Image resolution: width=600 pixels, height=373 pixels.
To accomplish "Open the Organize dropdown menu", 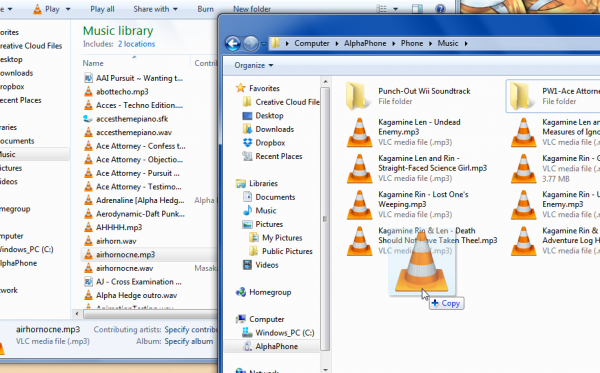I will (254, 65).
